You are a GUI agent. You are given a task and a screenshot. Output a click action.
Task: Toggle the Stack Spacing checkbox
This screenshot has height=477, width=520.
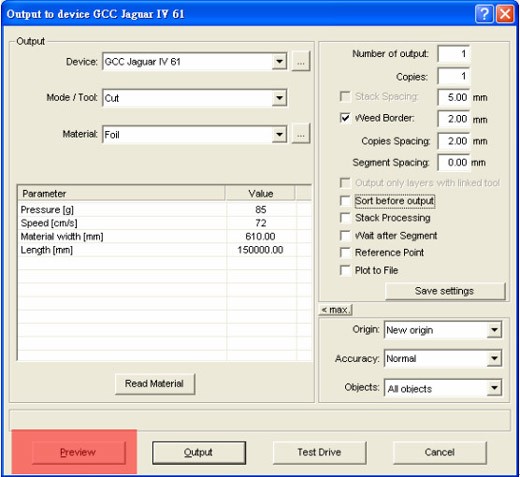point(345,97)
